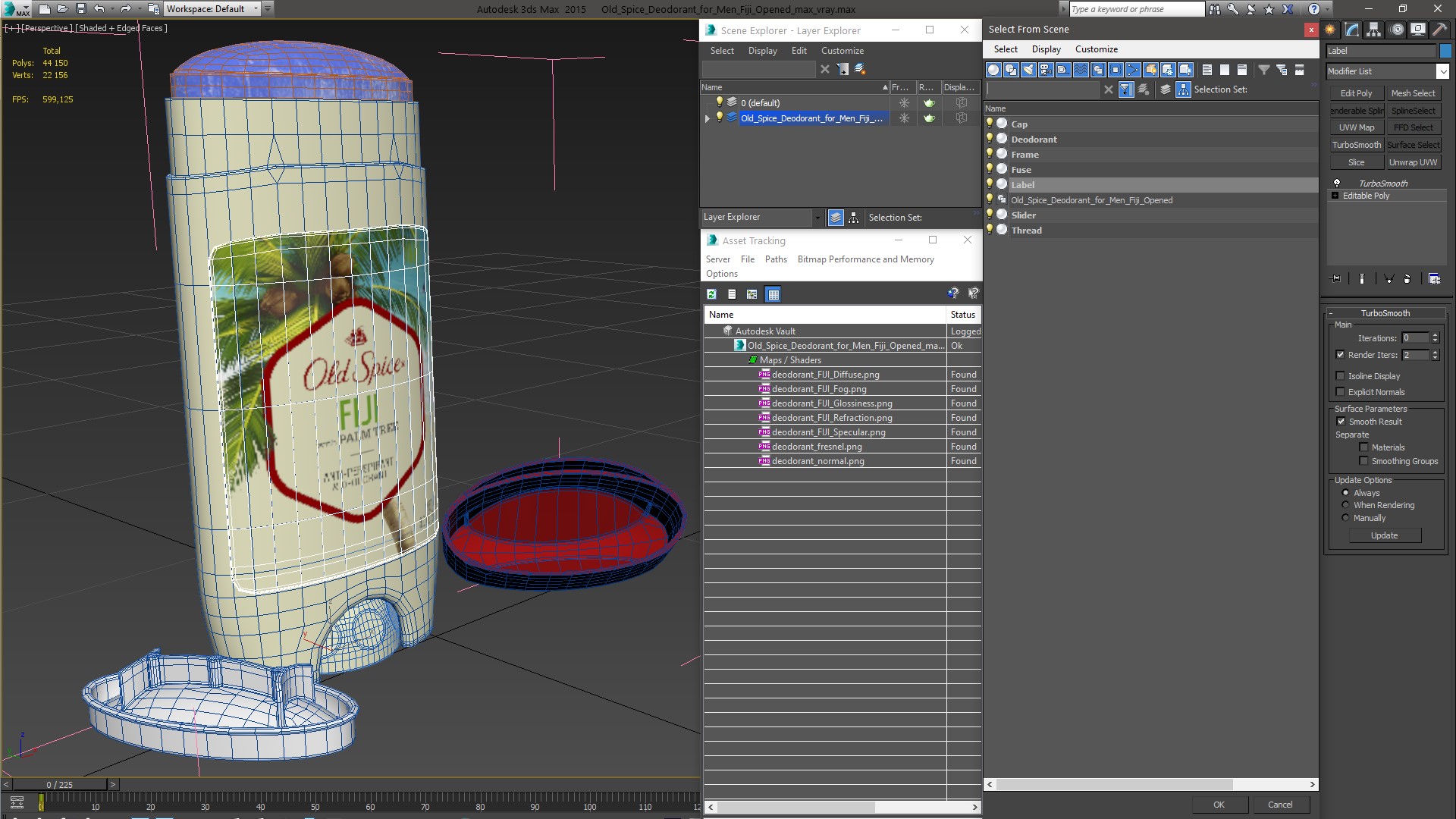Toggle visibility bulb of the 0 (default) layer

tap(719, 102)
